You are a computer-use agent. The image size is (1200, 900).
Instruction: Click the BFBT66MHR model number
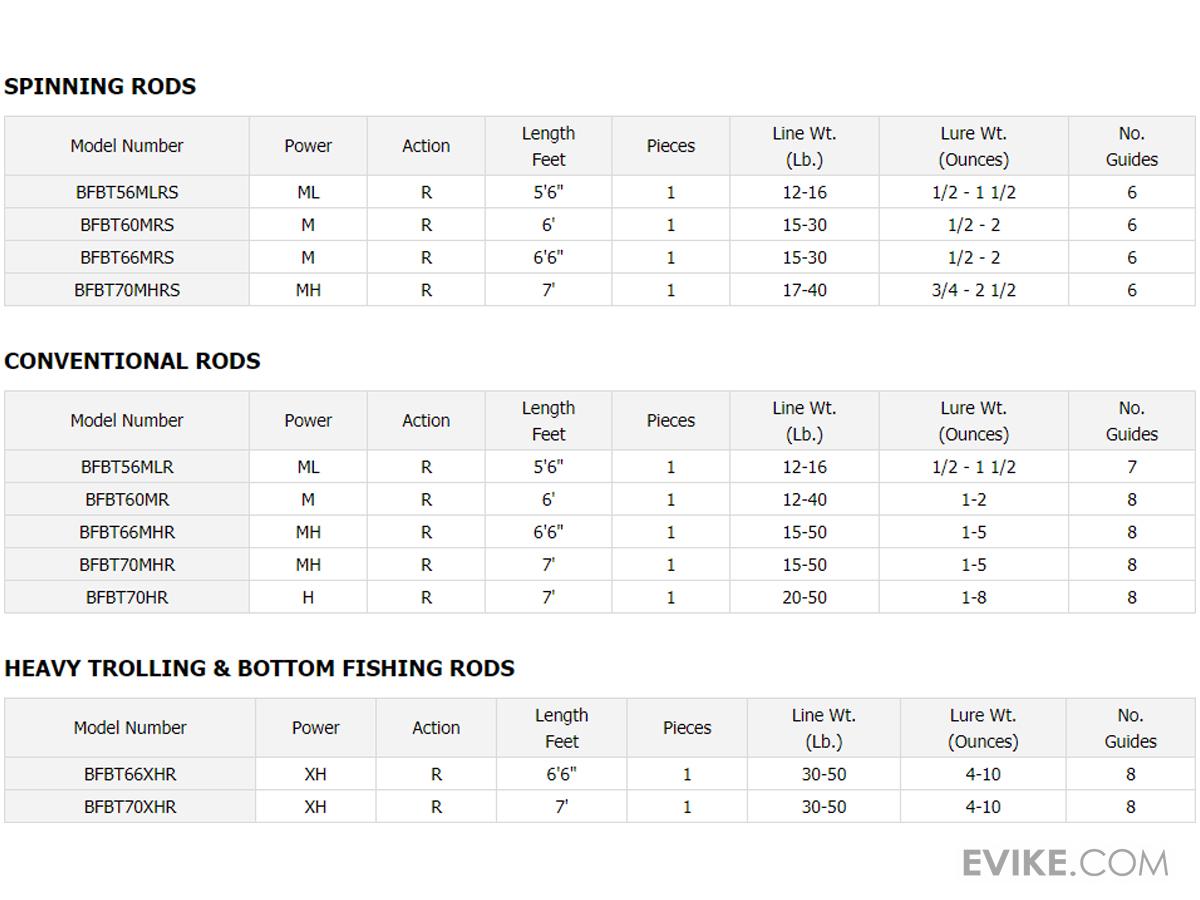[x=127, y=532]
